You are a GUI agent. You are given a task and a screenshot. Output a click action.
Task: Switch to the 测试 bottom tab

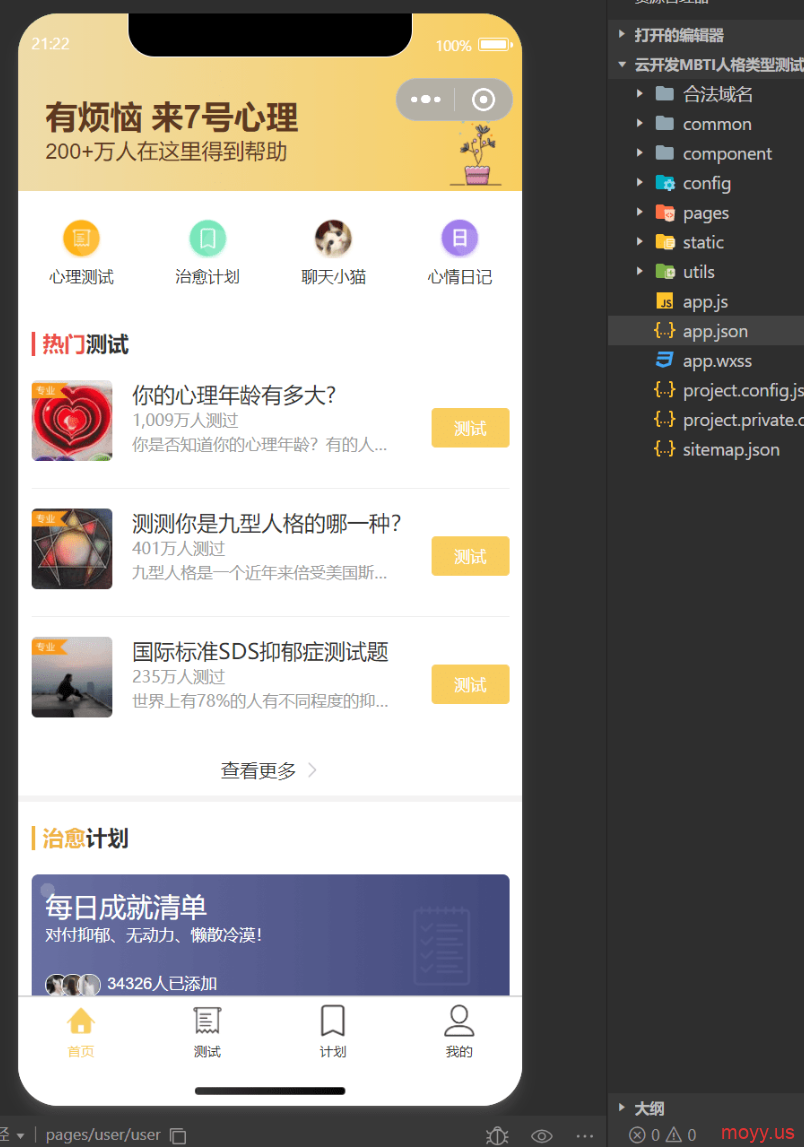coord(207,1031)
